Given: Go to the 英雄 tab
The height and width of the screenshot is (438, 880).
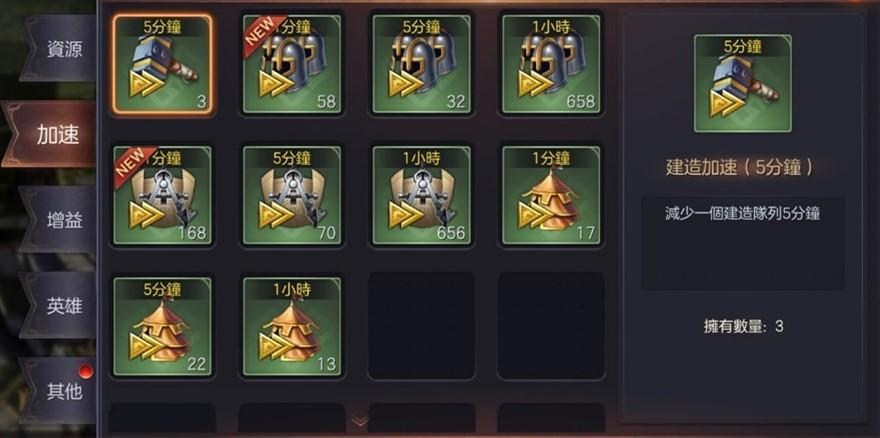Looking at the screenshot, I should pyautogui.click(x=59, y=305).
